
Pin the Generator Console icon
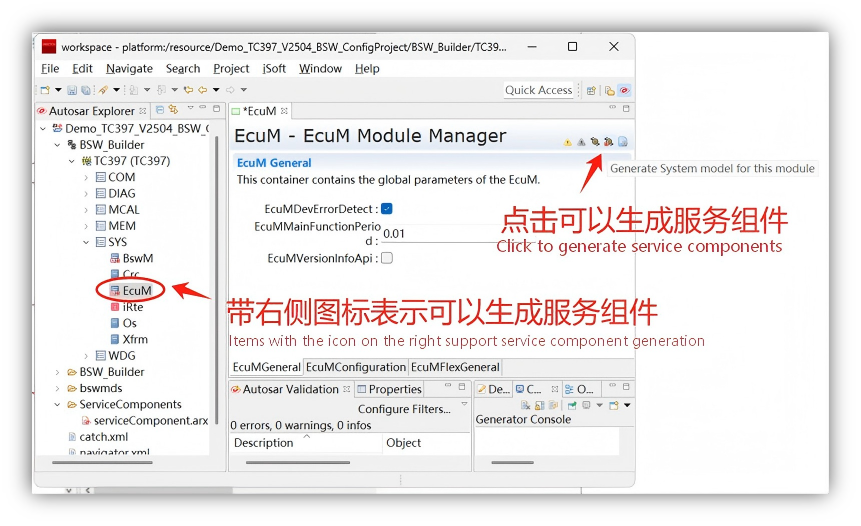pyautogui.click(x=572, y=405)
